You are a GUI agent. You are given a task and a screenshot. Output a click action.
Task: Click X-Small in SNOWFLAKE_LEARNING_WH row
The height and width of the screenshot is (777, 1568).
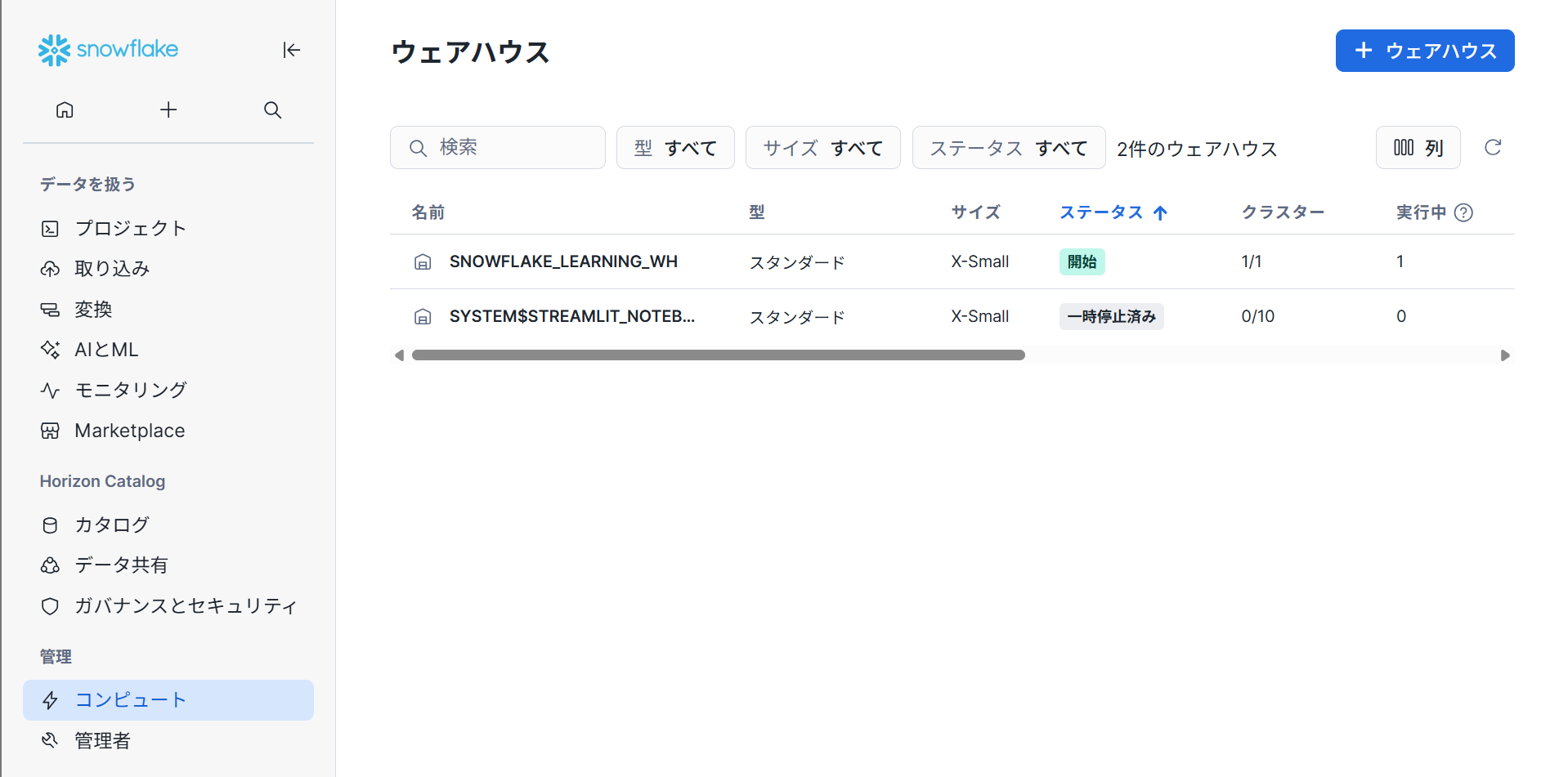point(980,261)
